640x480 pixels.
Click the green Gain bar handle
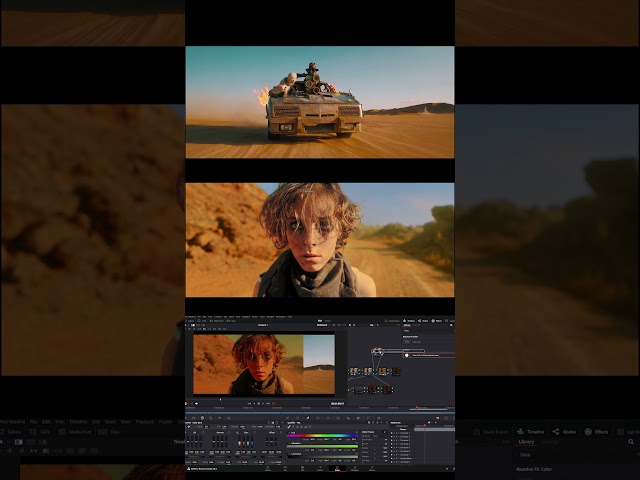248,444
